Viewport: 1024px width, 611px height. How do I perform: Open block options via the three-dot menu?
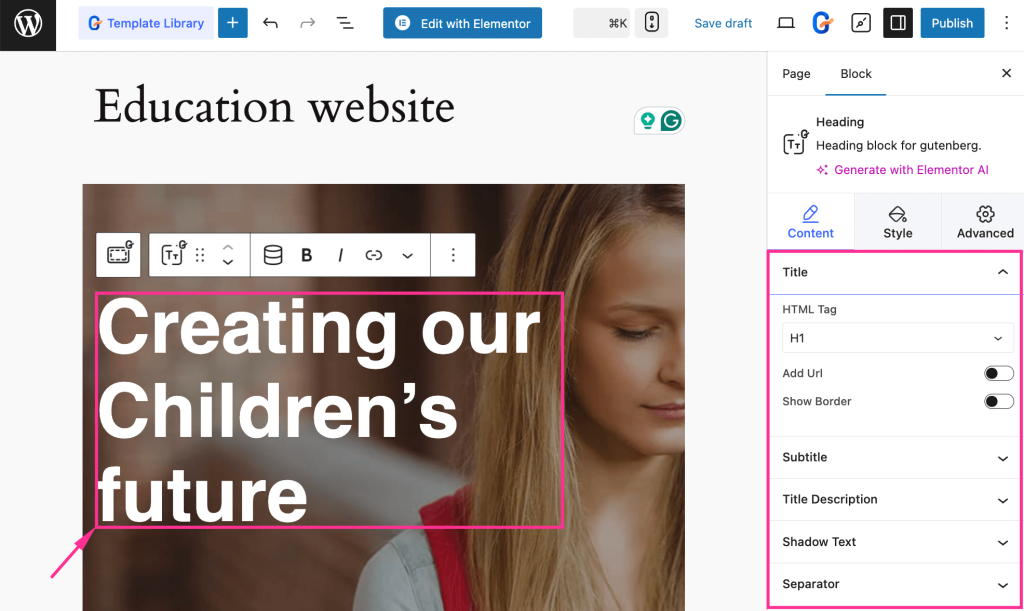click(x=453, y=255)
